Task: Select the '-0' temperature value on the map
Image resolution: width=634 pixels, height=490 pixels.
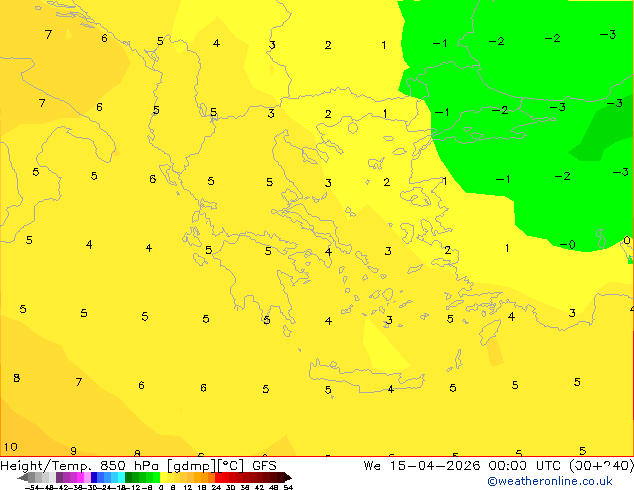Action: point(567,245)
